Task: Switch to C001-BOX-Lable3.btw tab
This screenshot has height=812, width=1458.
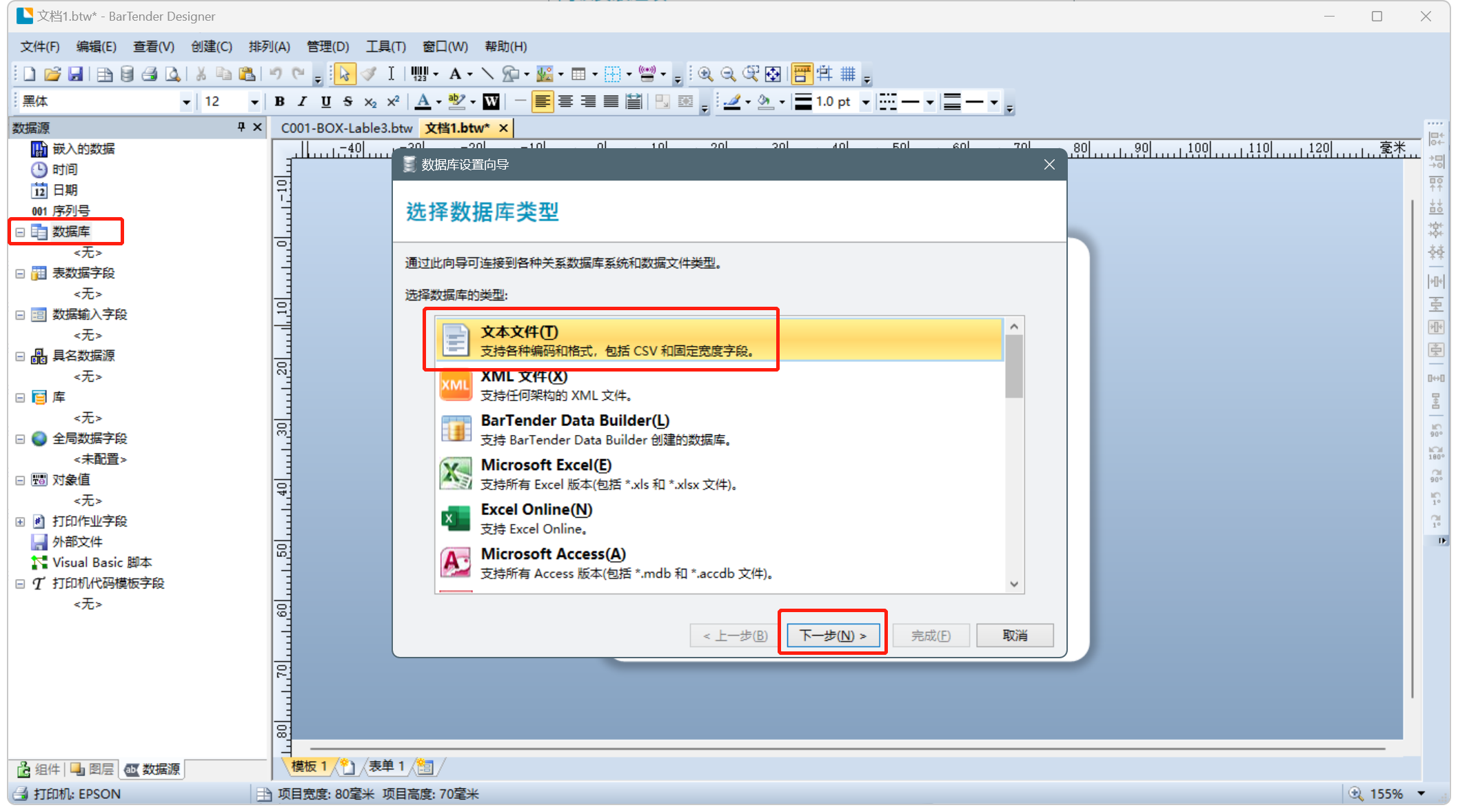Action: (346, 128)
